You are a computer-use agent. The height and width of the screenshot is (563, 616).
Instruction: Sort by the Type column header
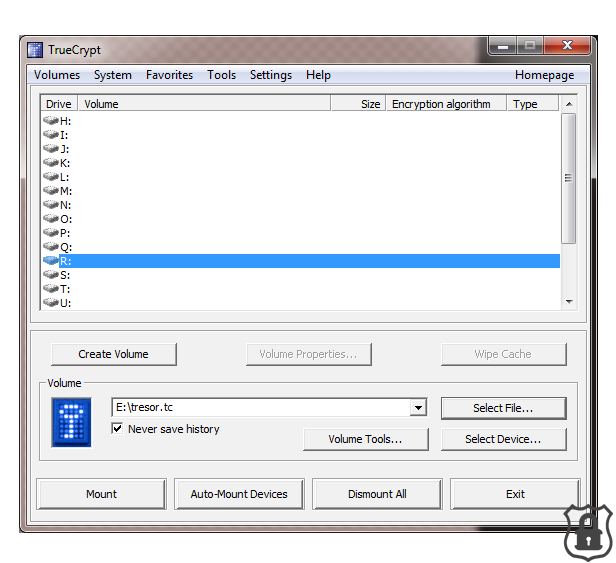[532, 104]
